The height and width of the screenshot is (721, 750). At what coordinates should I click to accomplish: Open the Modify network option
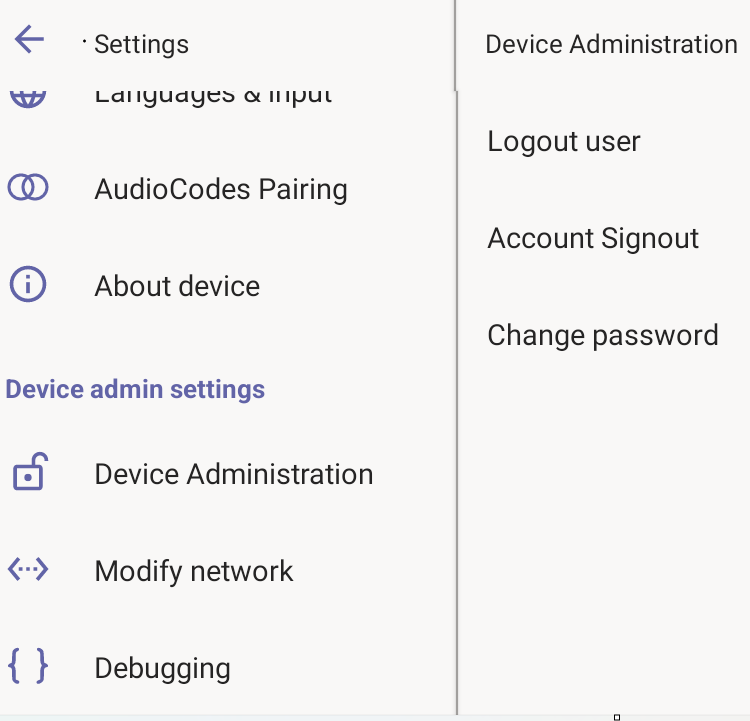pyautogui.click(x=228, y=571)
